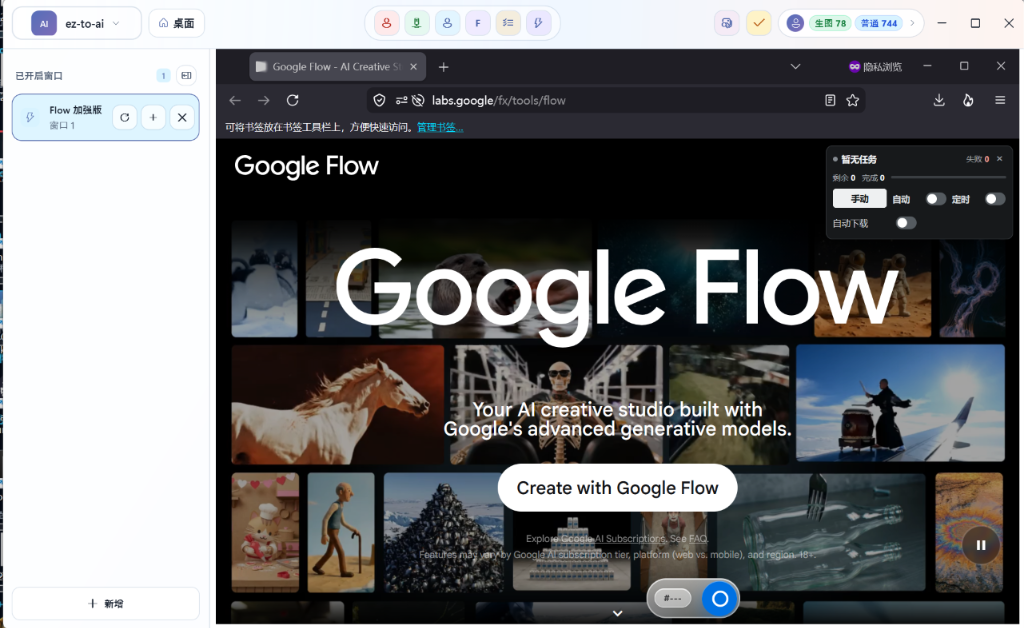Reload the labs.google page
1024x628 pixels.
293,101
